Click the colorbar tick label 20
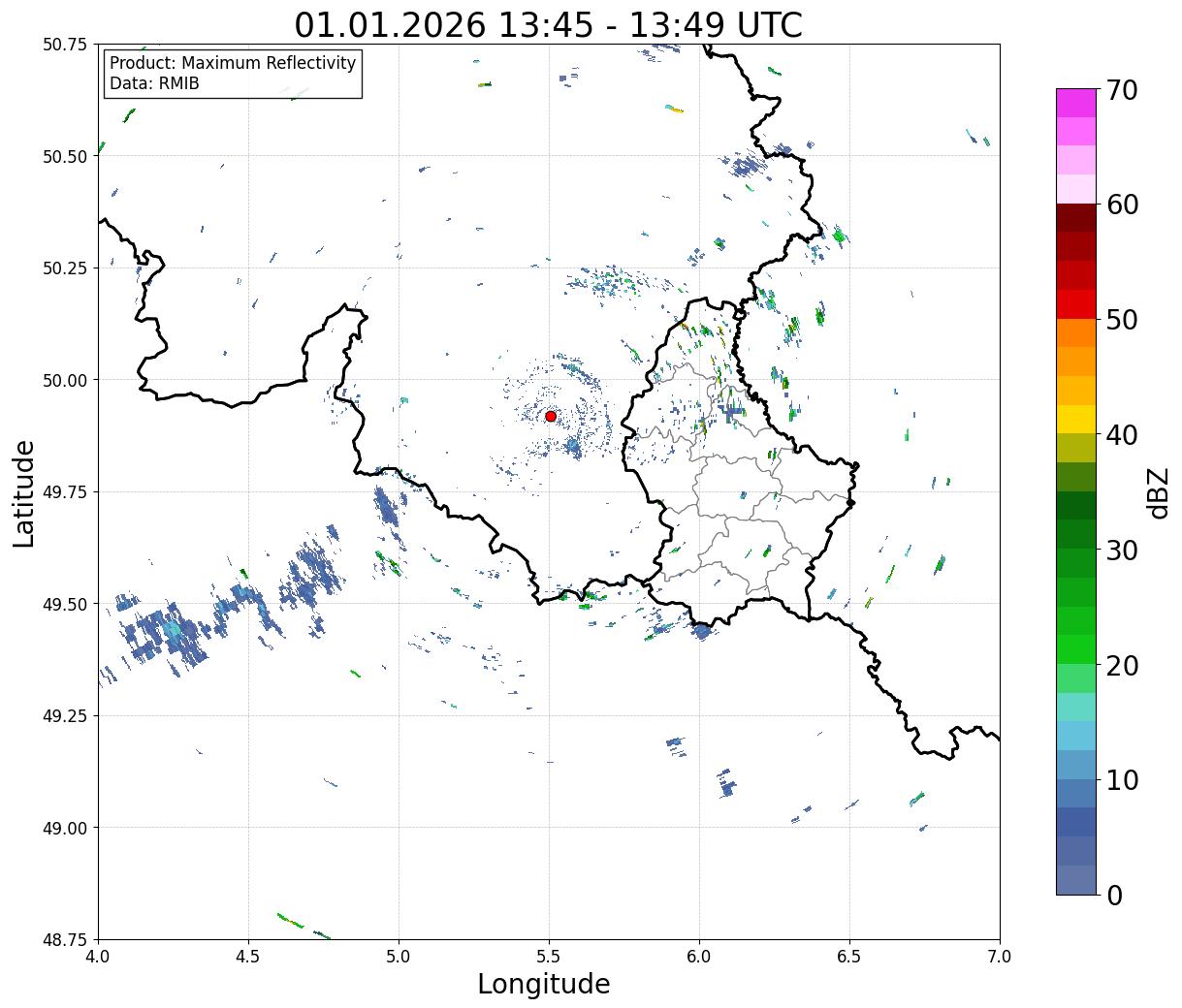The width and height of the screenshot is (1182, 1008). tap(1121, 665)
